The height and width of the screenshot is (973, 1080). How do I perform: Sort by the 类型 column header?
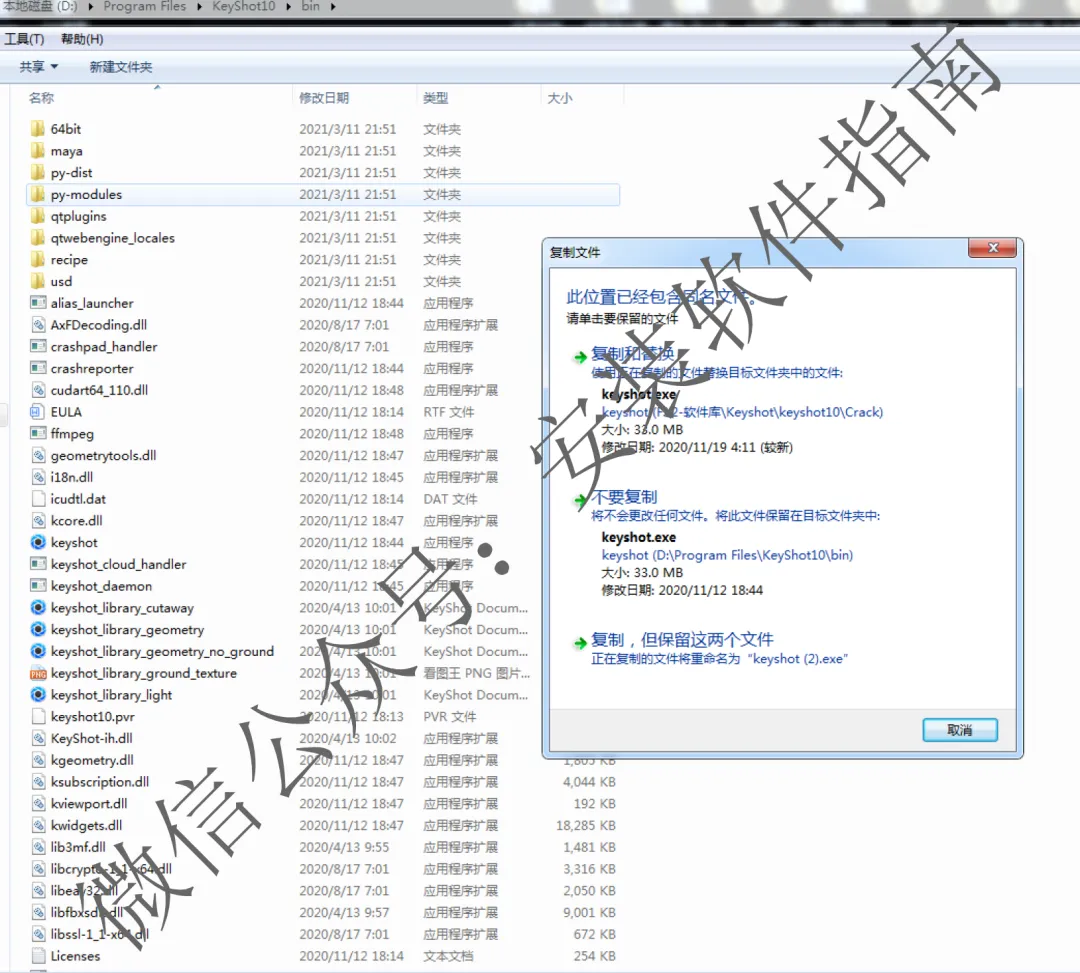435,98
